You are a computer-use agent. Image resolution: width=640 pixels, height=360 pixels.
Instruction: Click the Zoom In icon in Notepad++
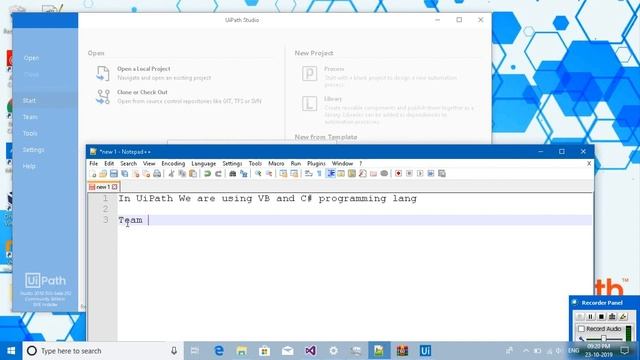pyautogui.click(x=258, y=174)
